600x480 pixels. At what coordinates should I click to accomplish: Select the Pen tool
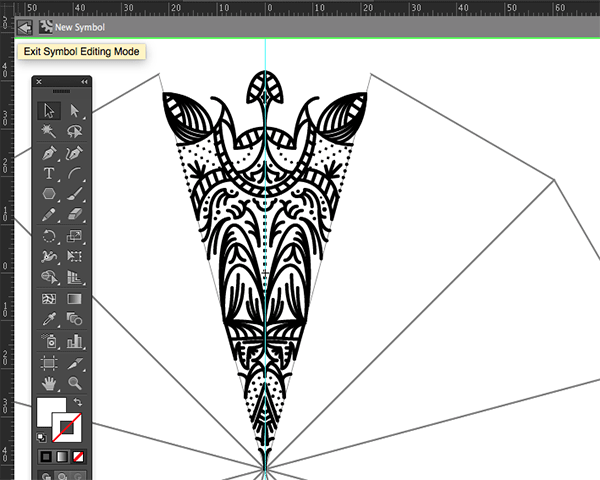click(48, 154)
